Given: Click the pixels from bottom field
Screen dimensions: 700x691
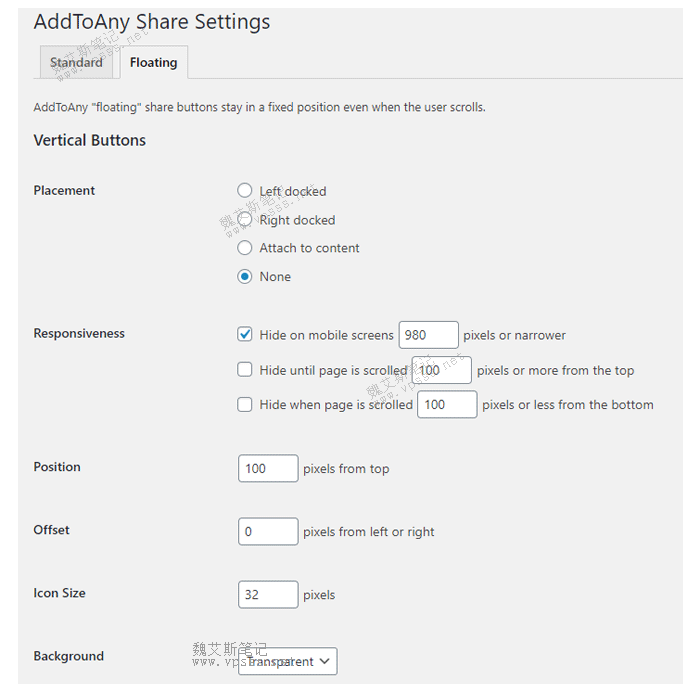Looking at the screenshot, I should pyautogui.click(x=447, y=405).
